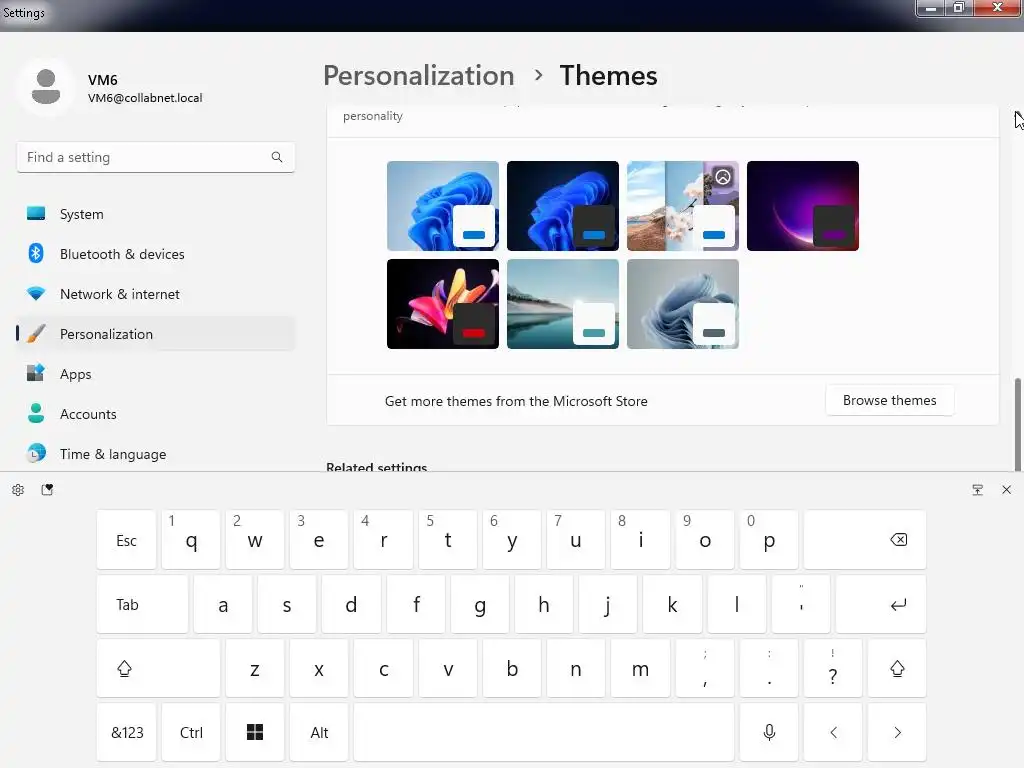Apply the teal lake Sunrise theme
1024x768 pixels.
(x=563, y=304)
